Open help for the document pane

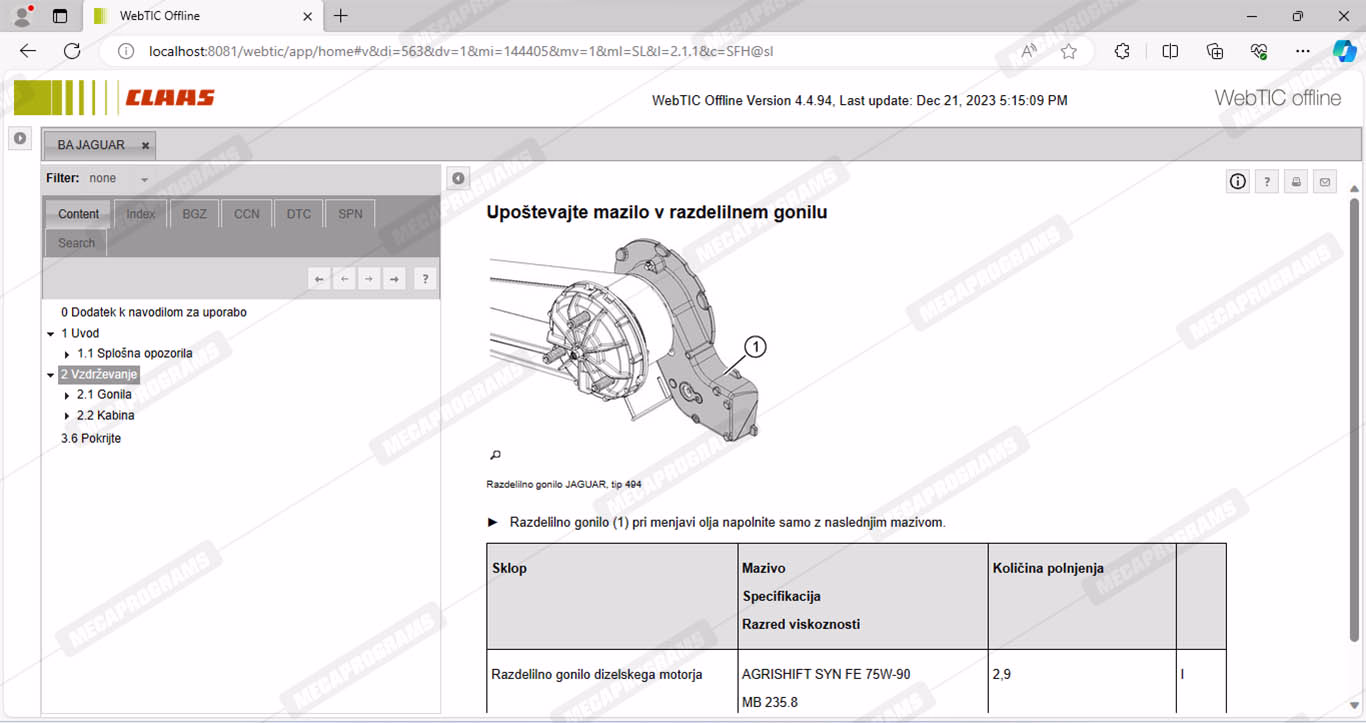point(1267,181)
